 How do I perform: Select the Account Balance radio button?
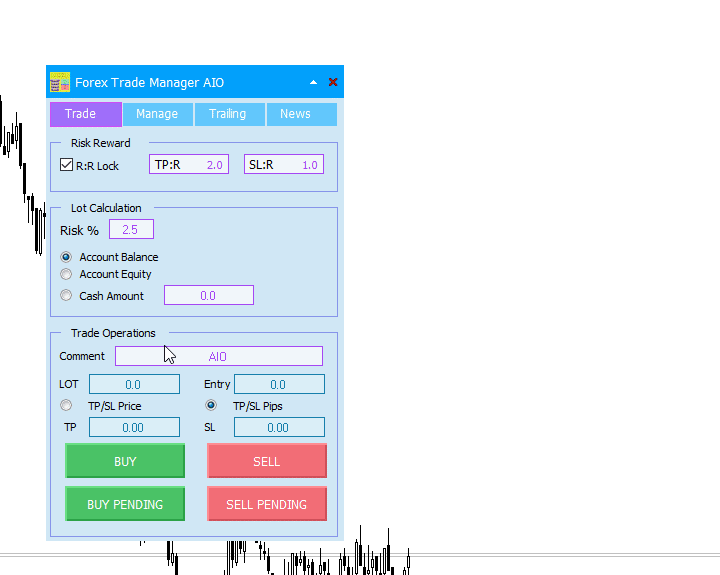click(x=66, y=257)
